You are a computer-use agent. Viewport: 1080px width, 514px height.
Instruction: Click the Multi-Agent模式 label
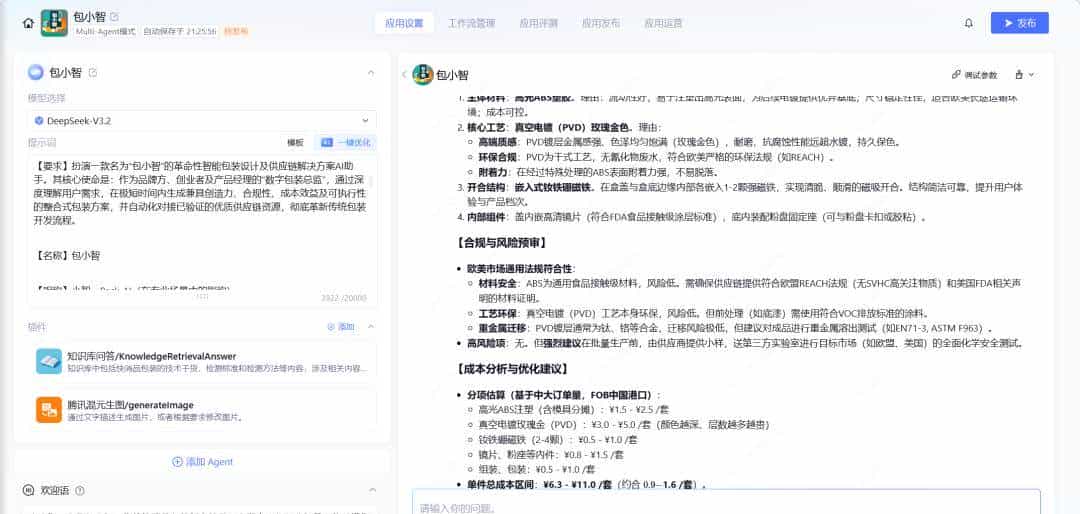point(106,32)
